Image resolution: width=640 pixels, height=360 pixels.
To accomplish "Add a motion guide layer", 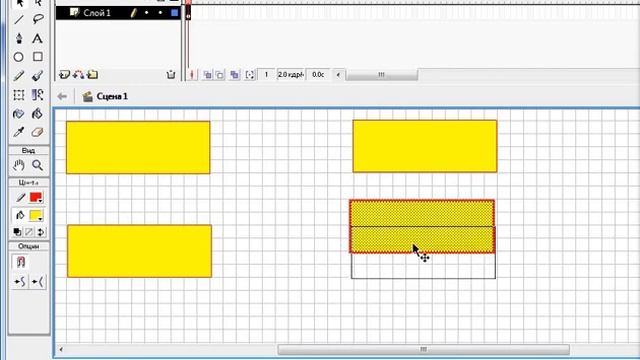I will [78, 75].
